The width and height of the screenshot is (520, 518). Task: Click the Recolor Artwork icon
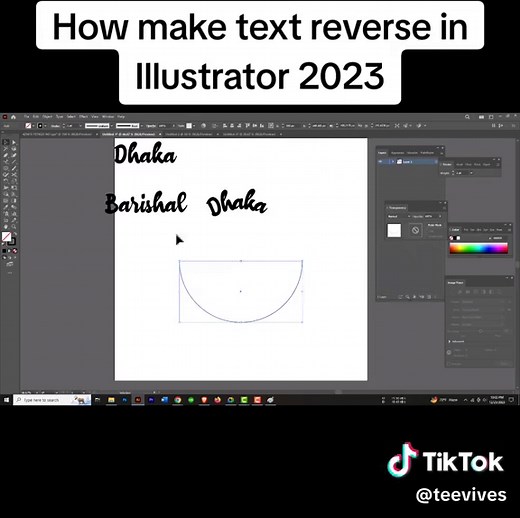pos(204,126)
